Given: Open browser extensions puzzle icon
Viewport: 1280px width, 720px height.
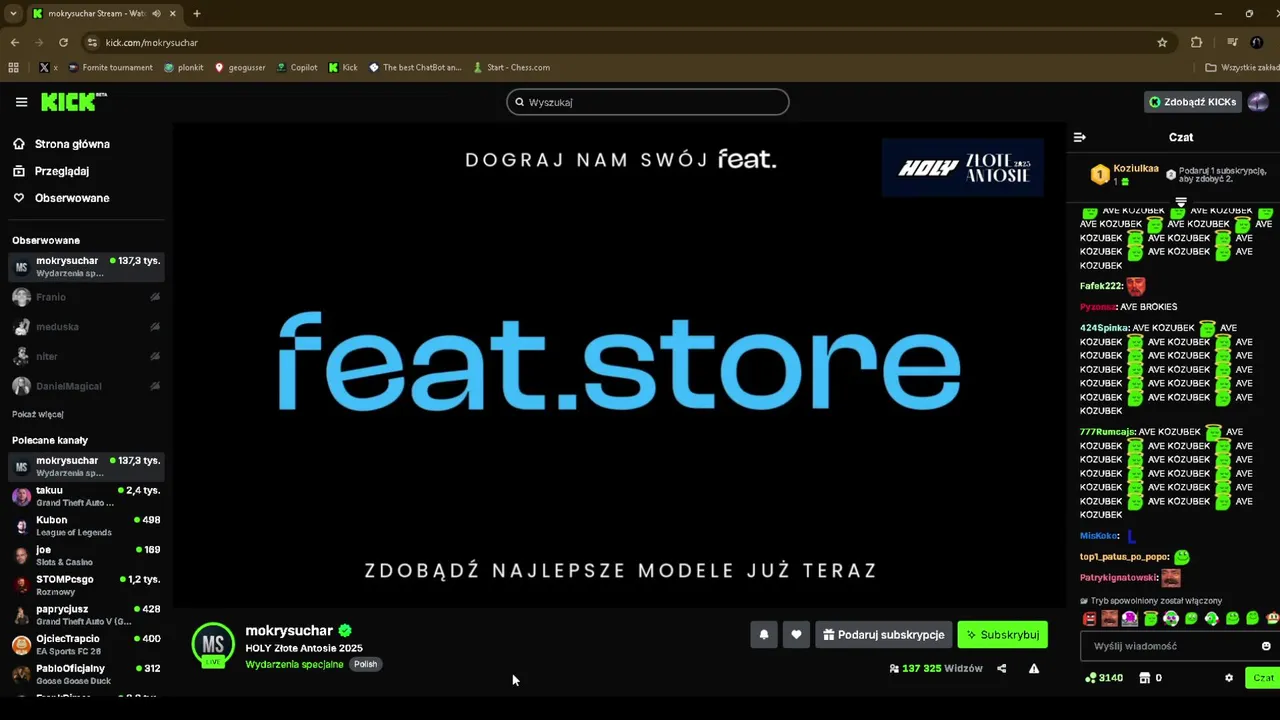Looking at the screenshot, I should [1196, 42].
